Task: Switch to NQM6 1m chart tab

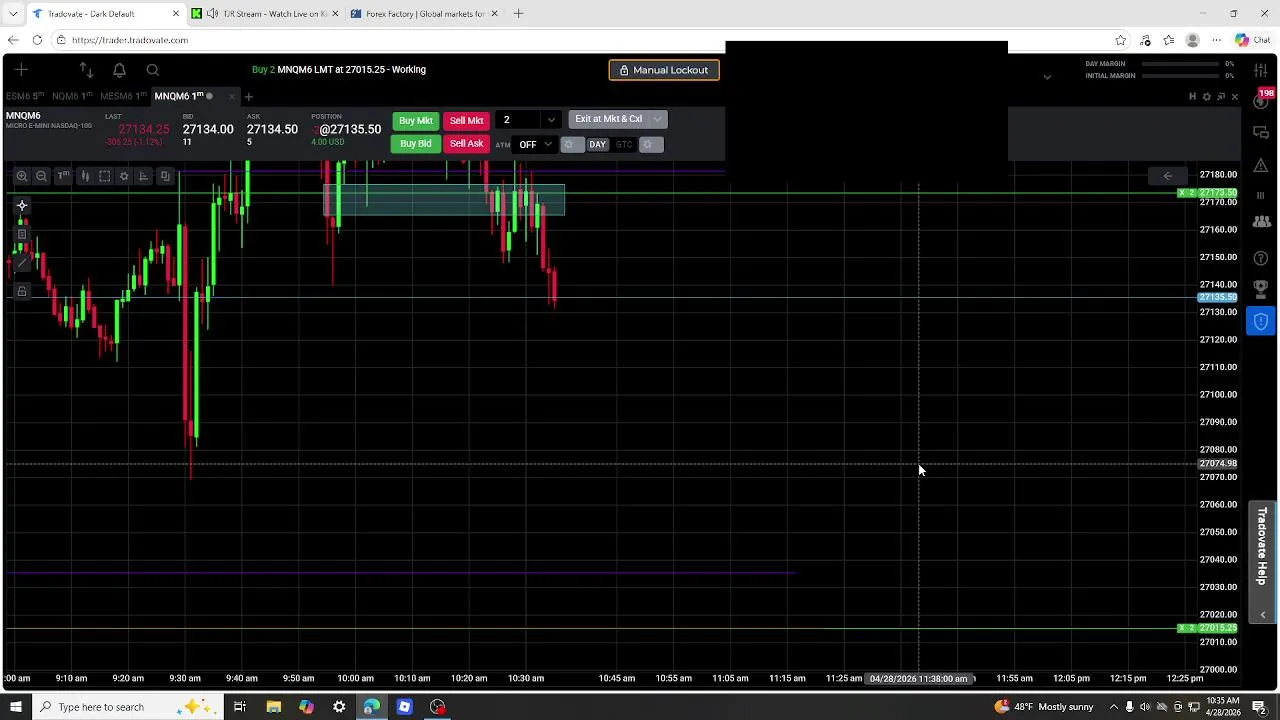Action: tap(72, 96)
